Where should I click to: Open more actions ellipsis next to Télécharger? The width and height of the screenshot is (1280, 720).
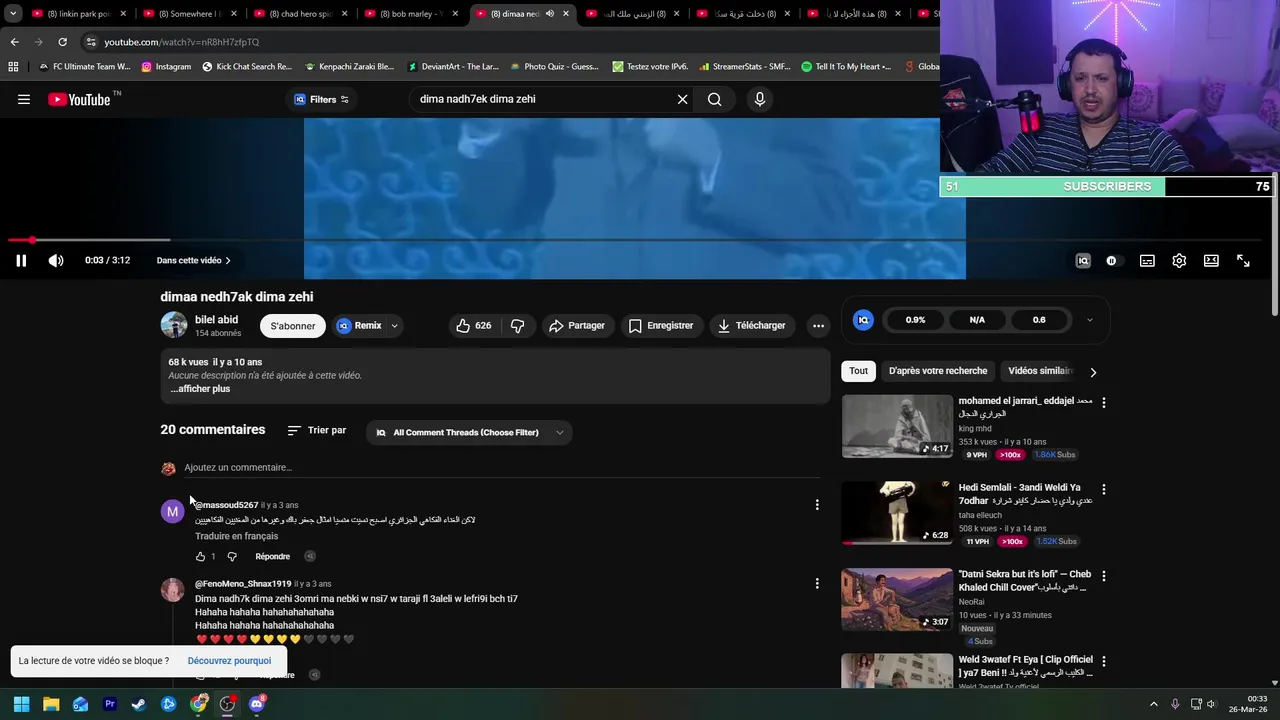coord(818,326)
